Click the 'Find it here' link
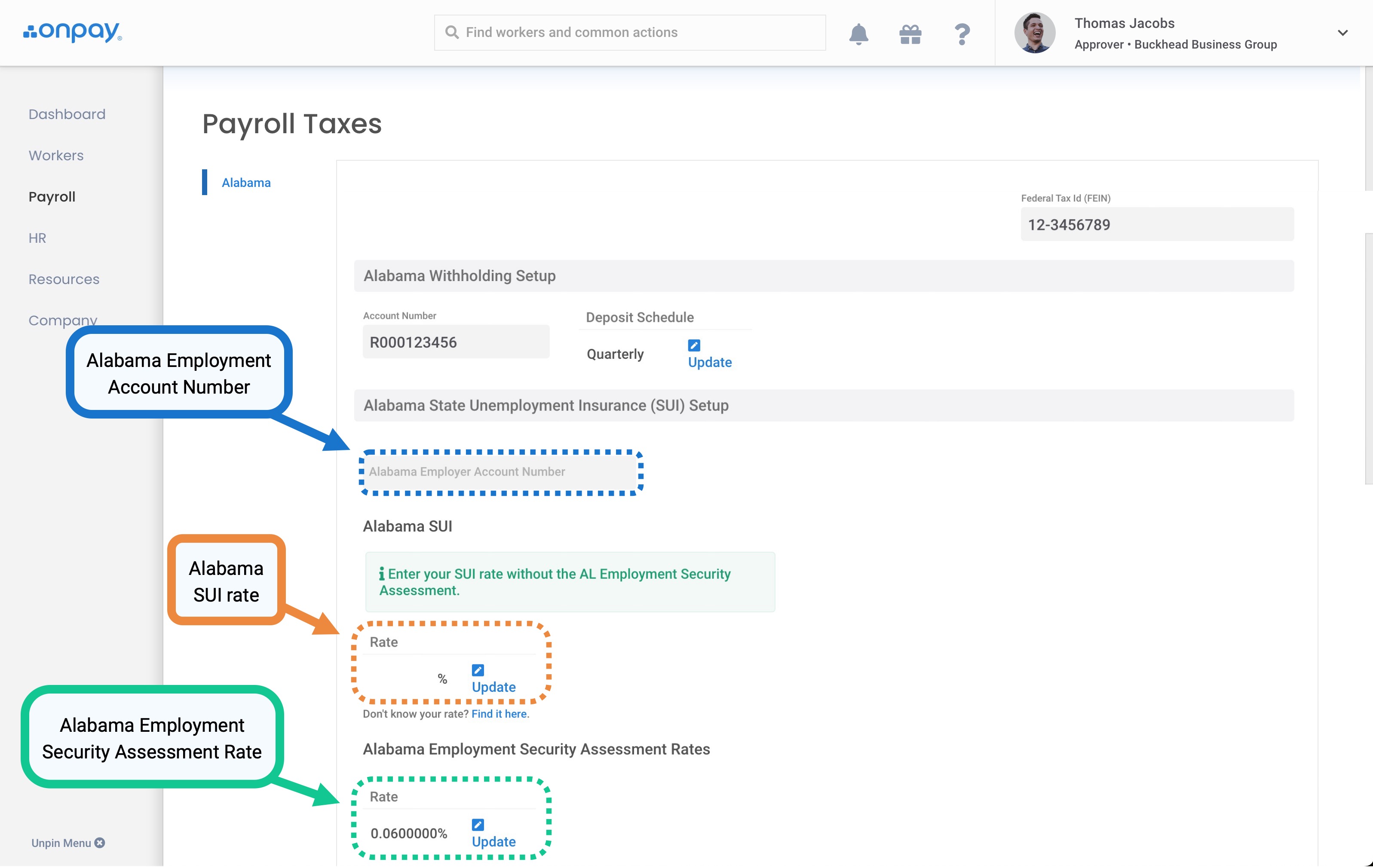Image resolution: width=1373 pixels, height=868 pixels. 499,714
